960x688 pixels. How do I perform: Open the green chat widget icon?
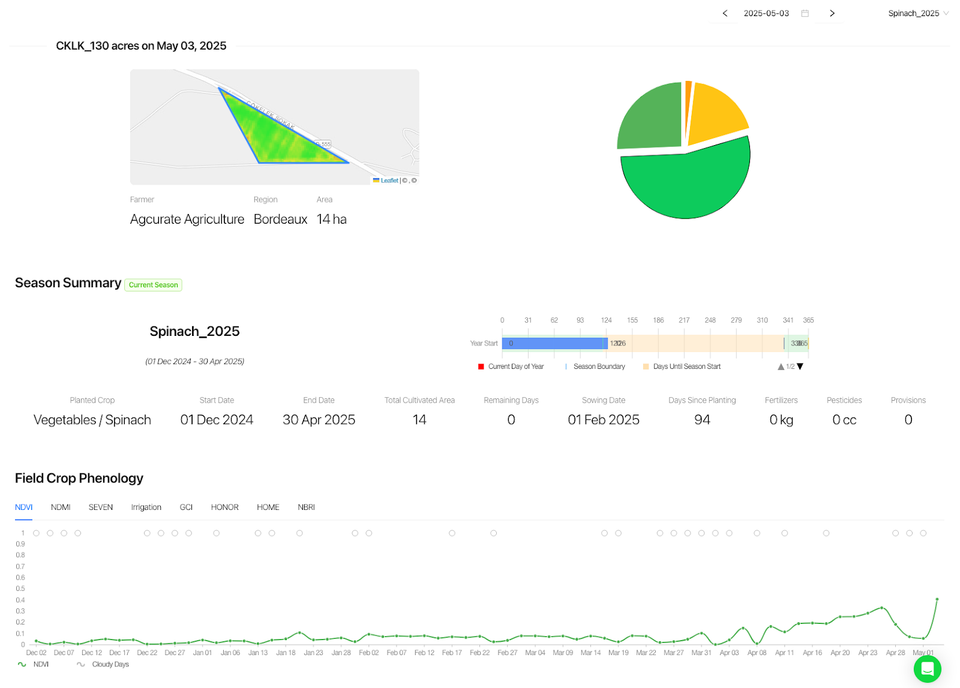(927, 668)
